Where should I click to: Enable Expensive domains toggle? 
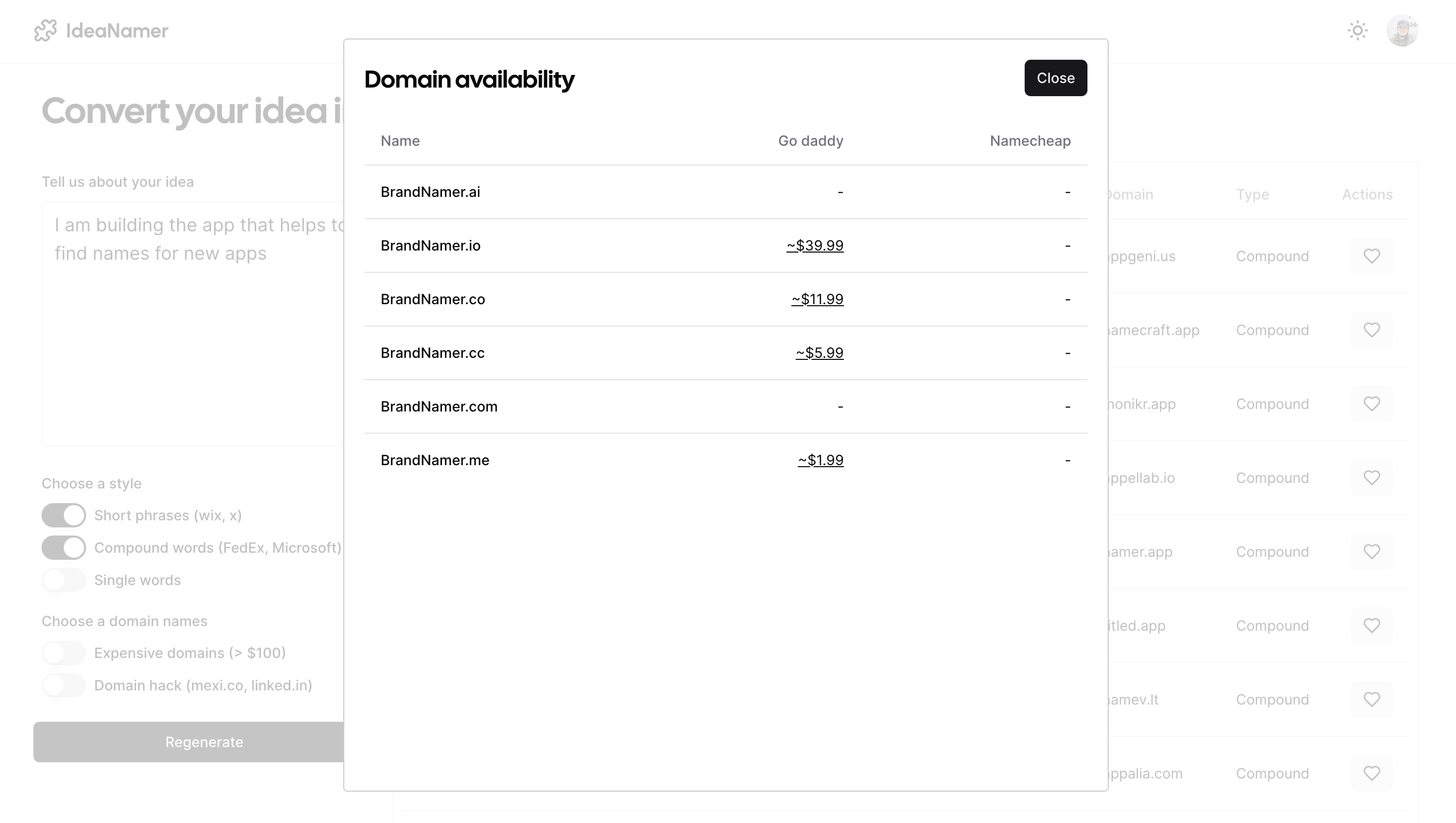(63, 653)
